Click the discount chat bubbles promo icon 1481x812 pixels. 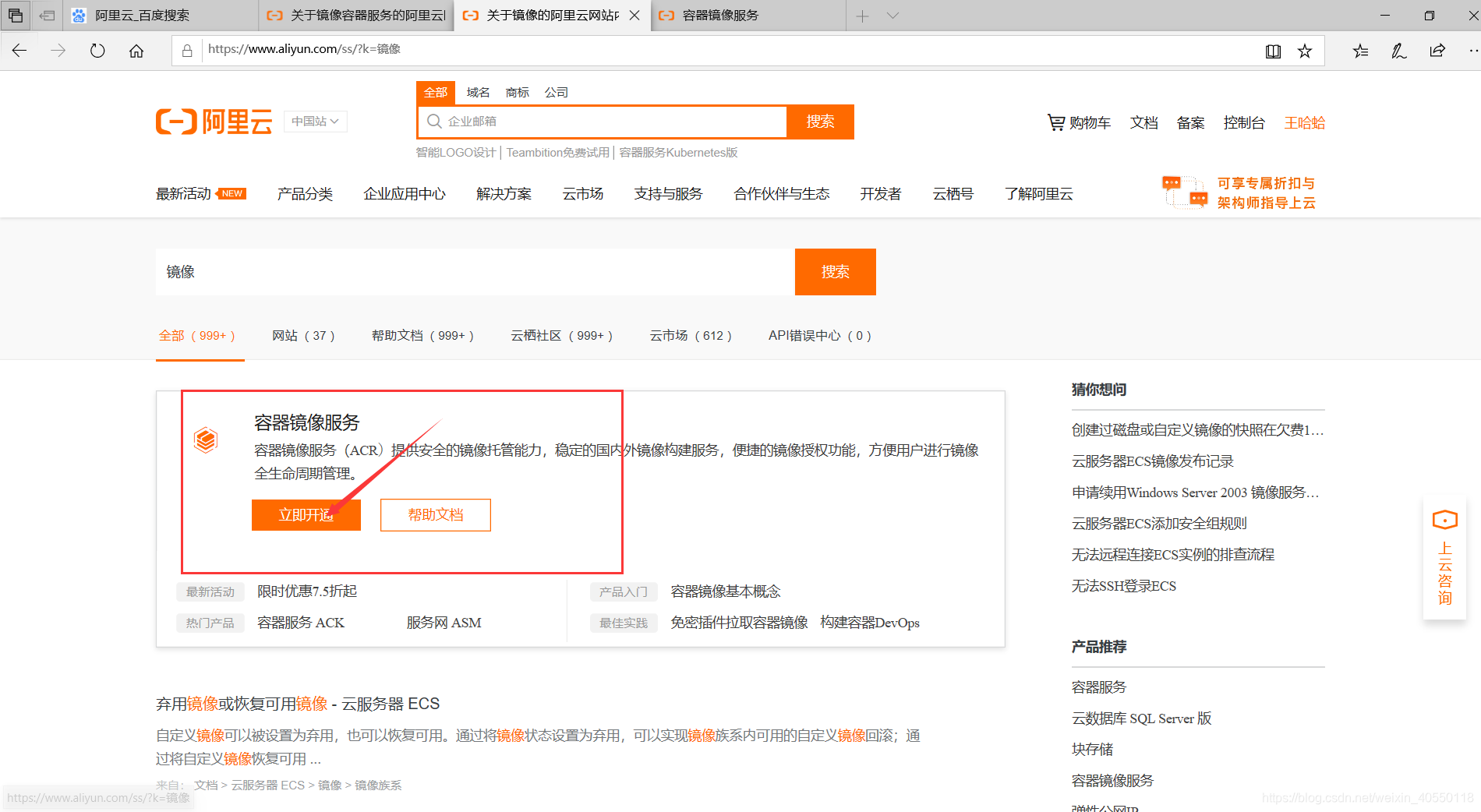tap(1185, 192)
